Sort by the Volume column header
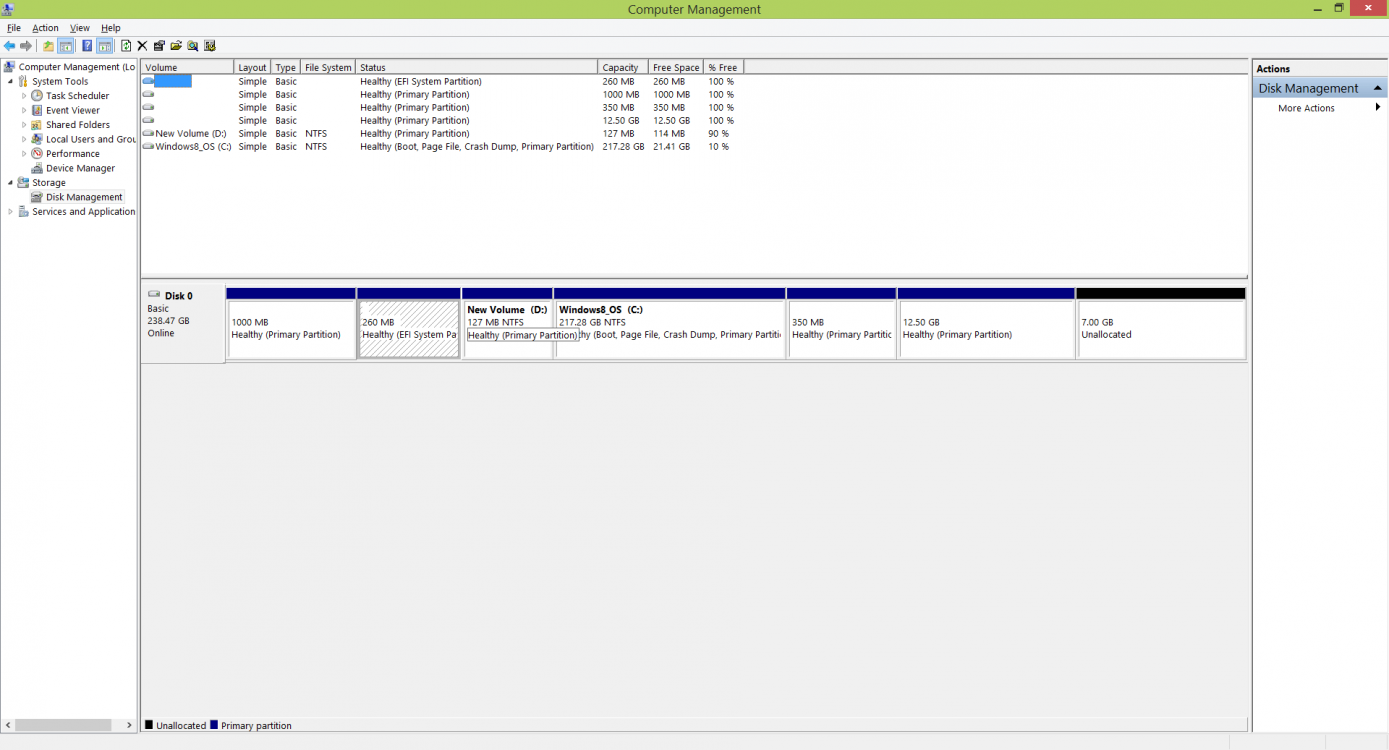 (187, 68)
